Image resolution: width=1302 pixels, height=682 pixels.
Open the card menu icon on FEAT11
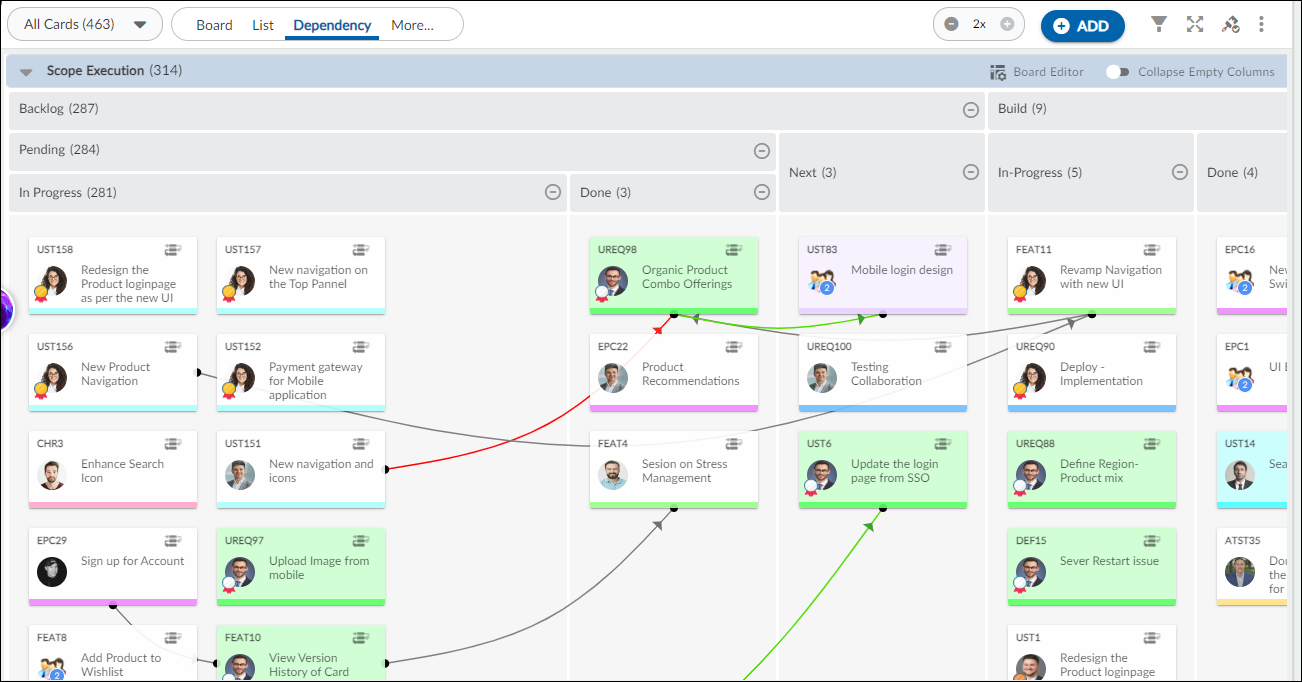[1150, 247]
